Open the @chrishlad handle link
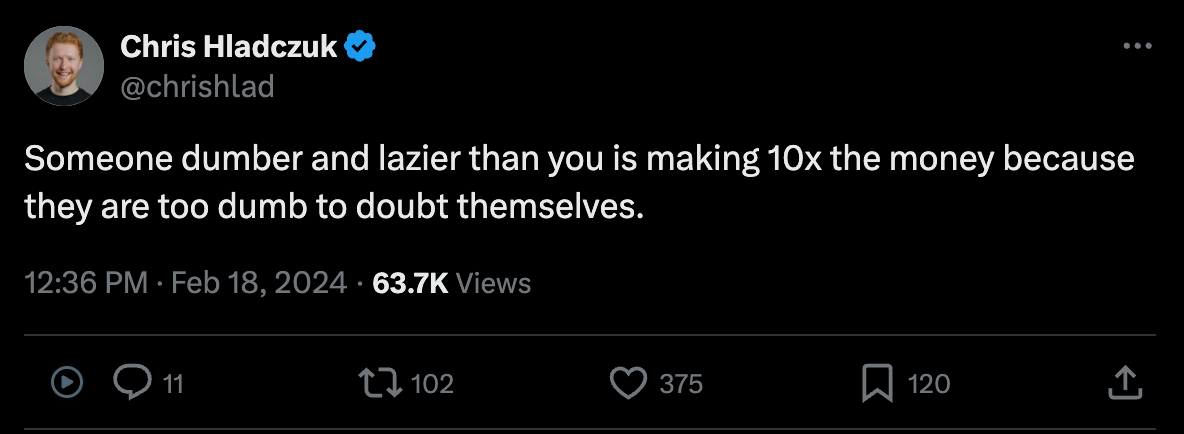 (x=196, y=87)
